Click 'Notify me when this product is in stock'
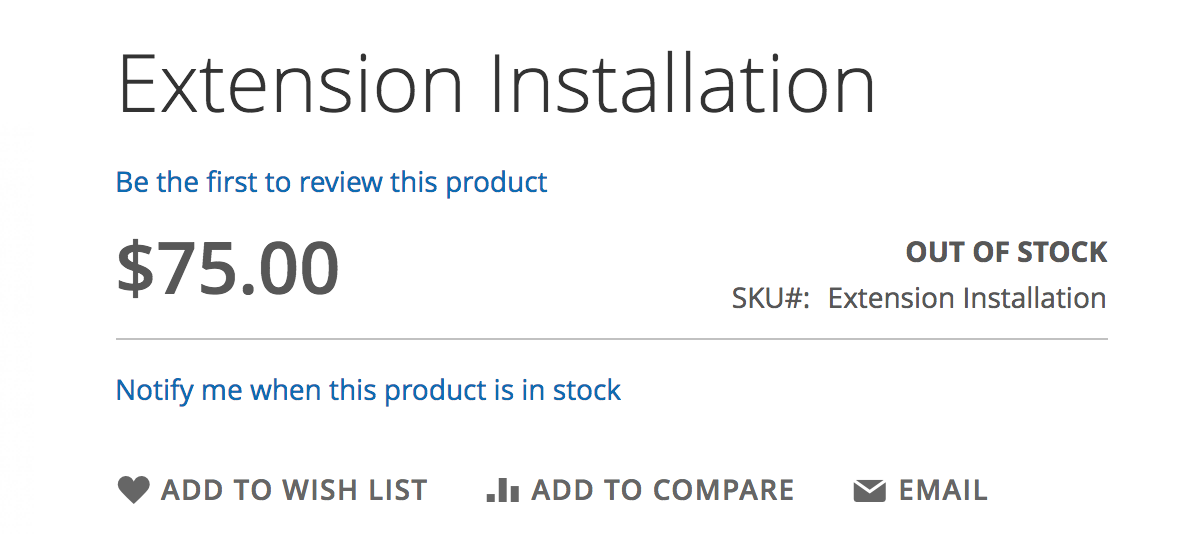1200x534 pixels. 368,389
